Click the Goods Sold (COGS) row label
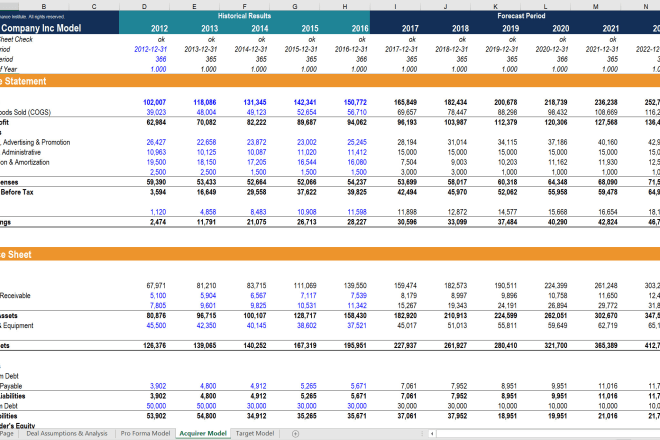Screen dimensions: 660x440 pos(25,112)
